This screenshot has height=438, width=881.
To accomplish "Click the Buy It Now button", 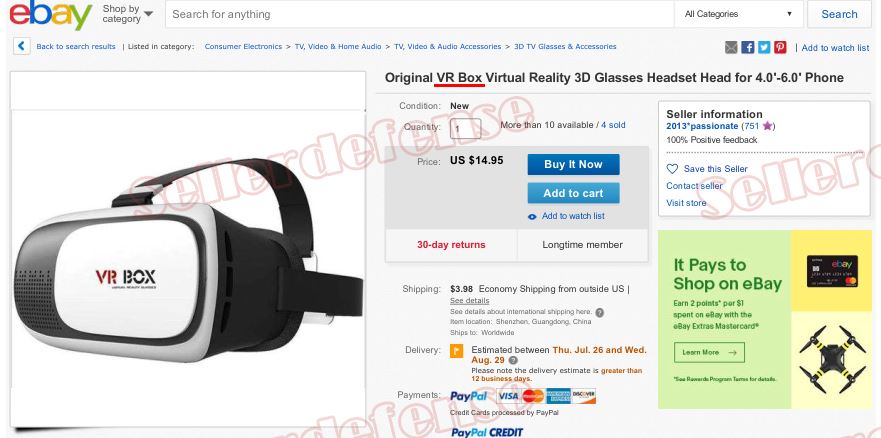I will [x=573, y=165].
